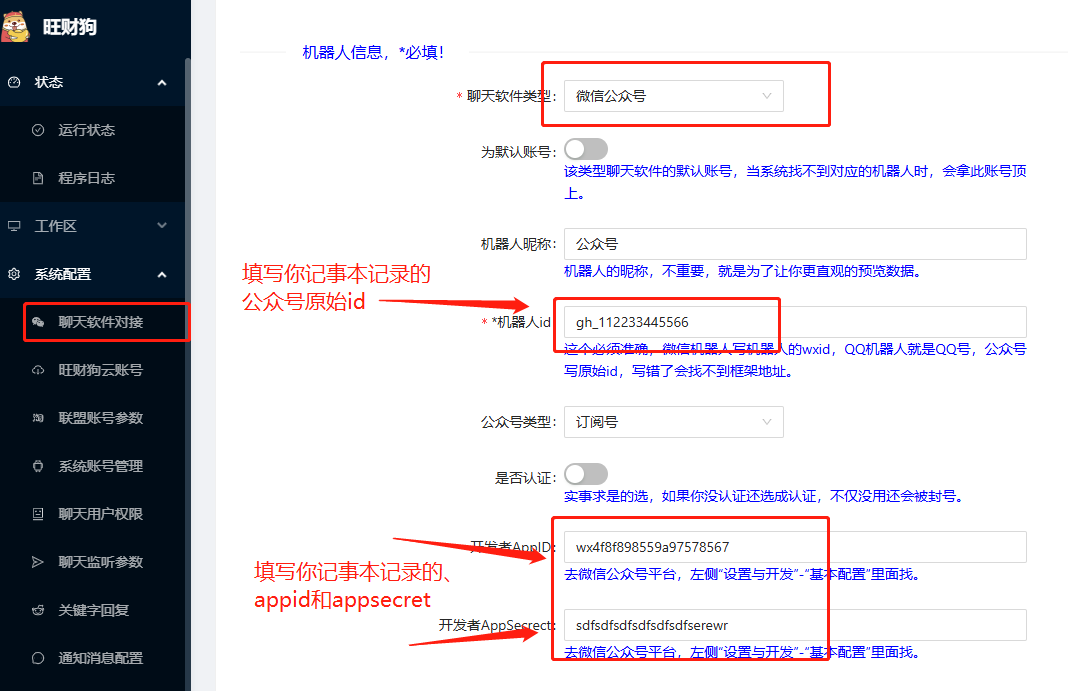Open 聊天监听参数 menu item
This screenshot has width=1068, height=691.
[100, 562]
